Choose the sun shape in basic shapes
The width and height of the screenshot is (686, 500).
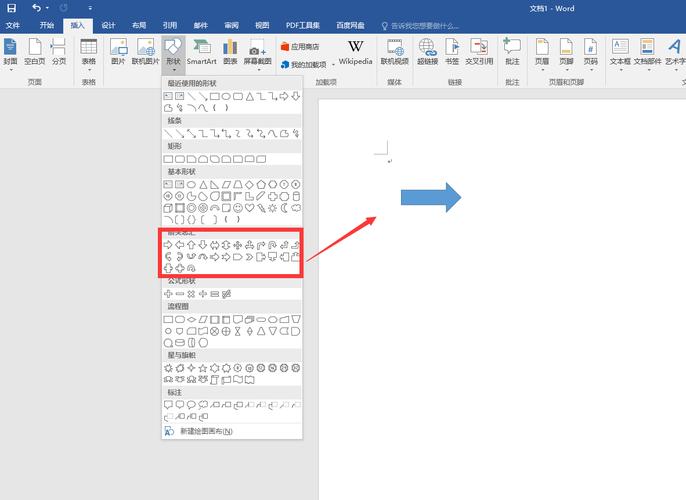(x=273, y=208)
